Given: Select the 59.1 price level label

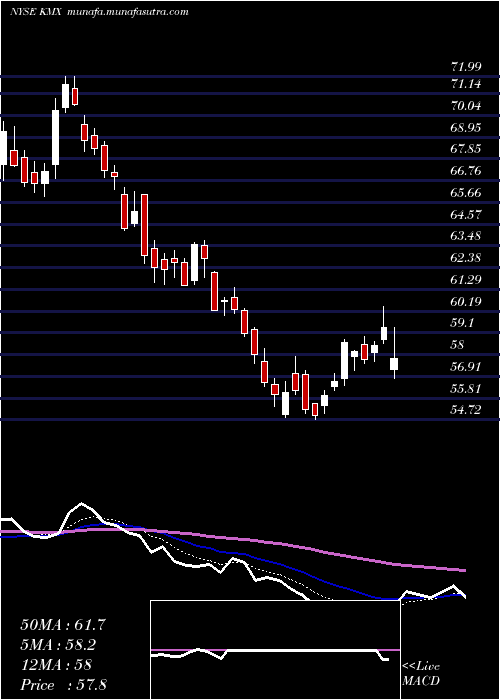Looking at the screenshot, I should pos(463,323).
